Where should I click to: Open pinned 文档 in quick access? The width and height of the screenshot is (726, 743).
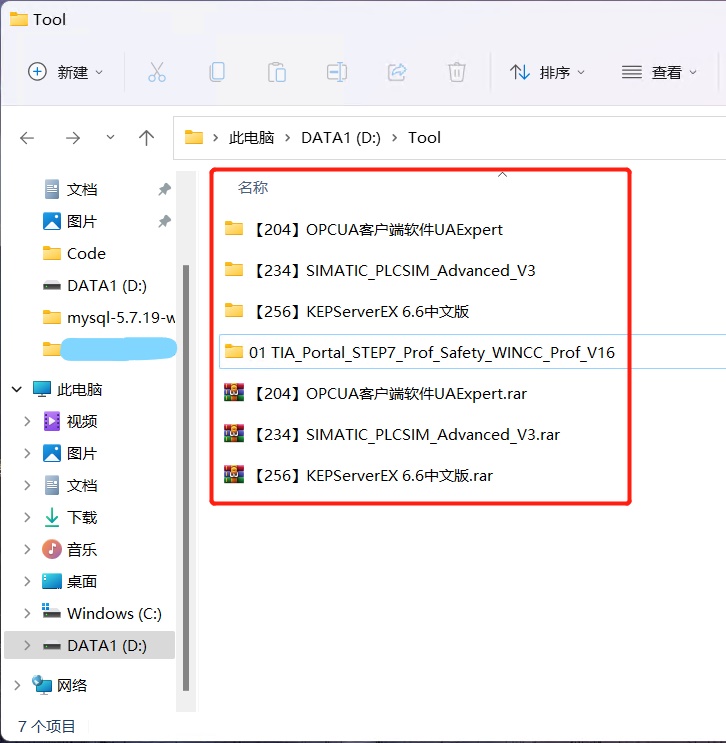[82, 190]
